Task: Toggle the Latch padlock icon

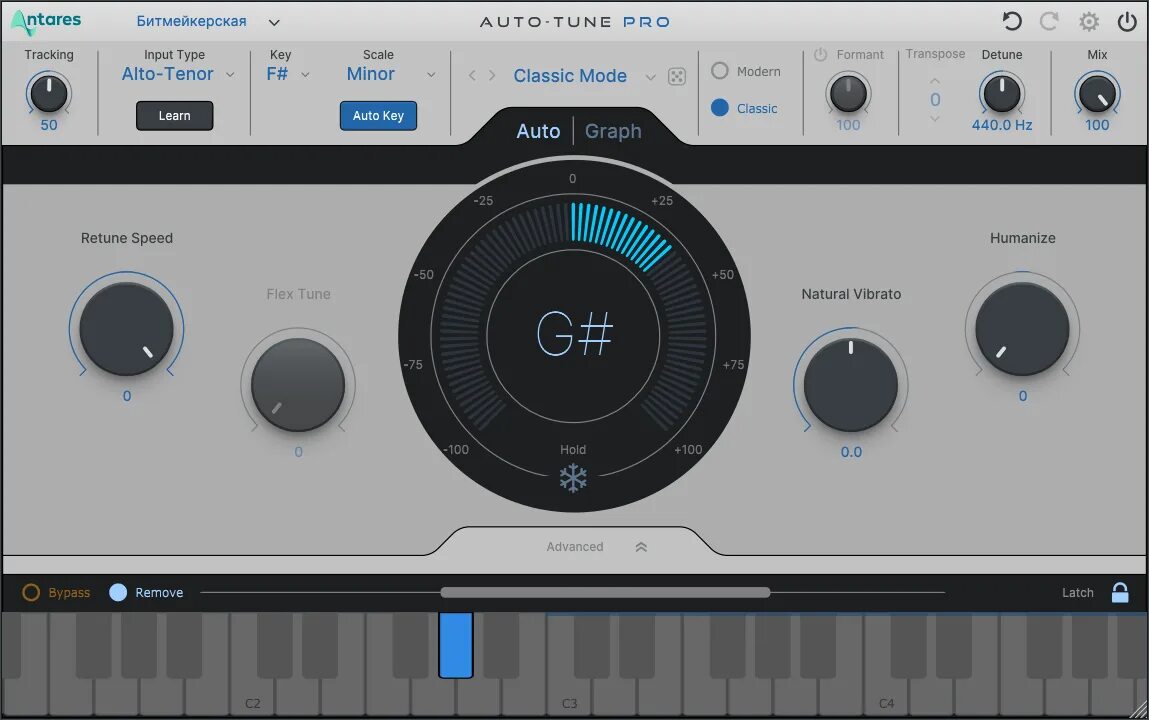Action: pos(1120,593)
